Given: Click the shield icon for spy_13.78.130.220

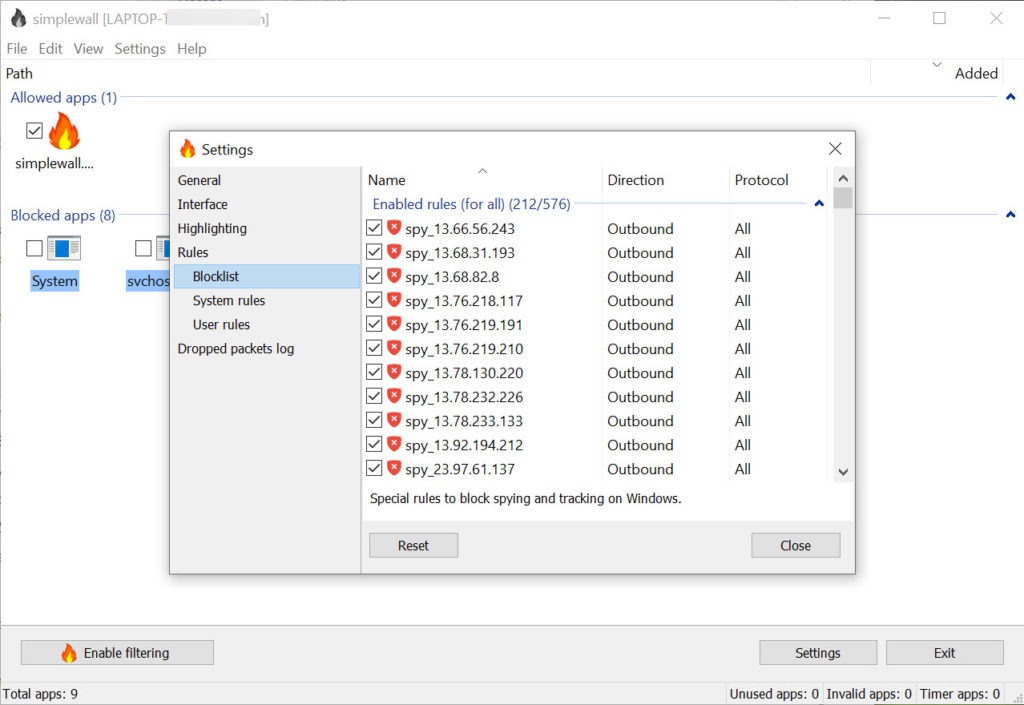Looking at the screenshot, I should pos(394,372).
